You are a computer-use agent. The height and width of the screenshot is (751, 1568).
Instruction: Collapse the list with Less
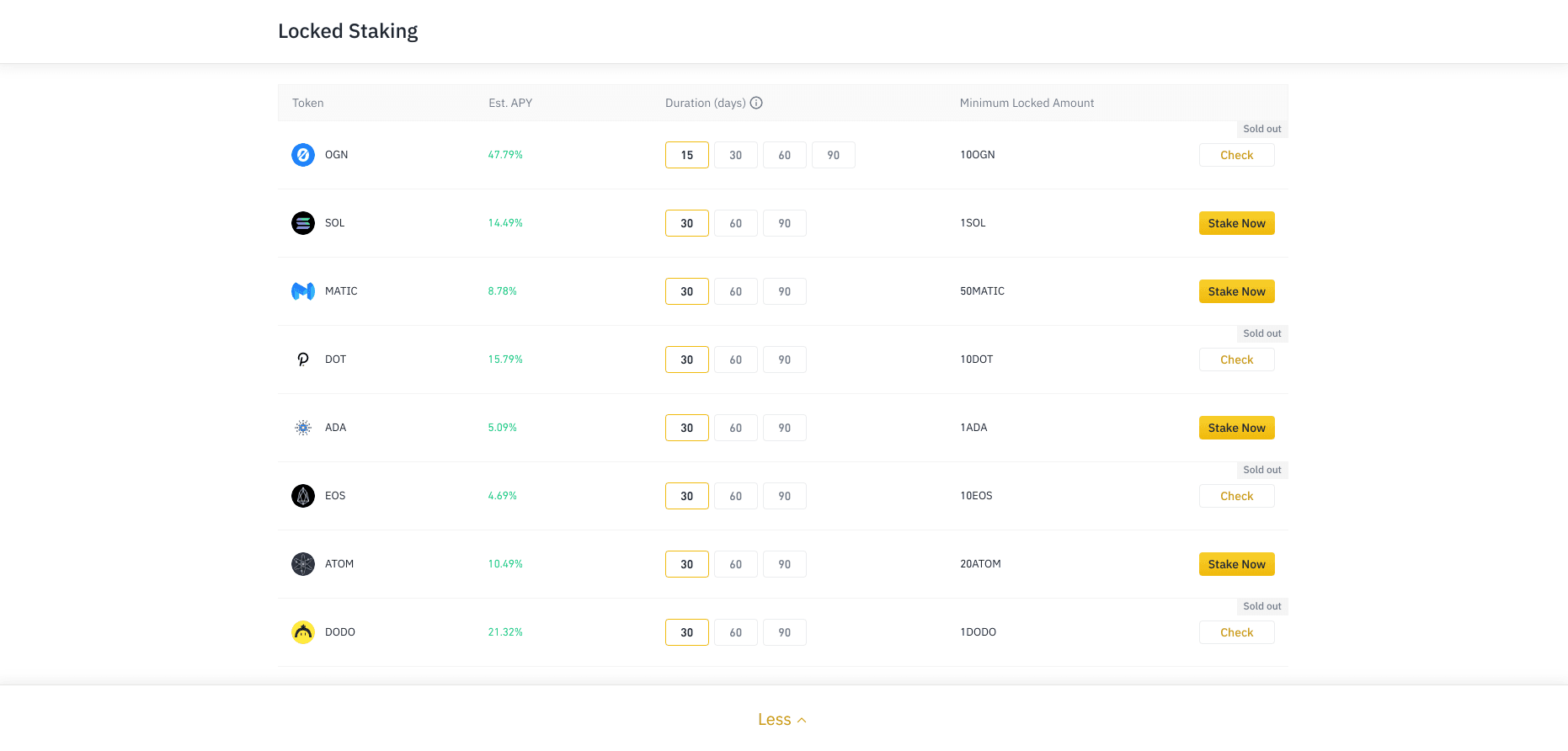tap(781, 720)
